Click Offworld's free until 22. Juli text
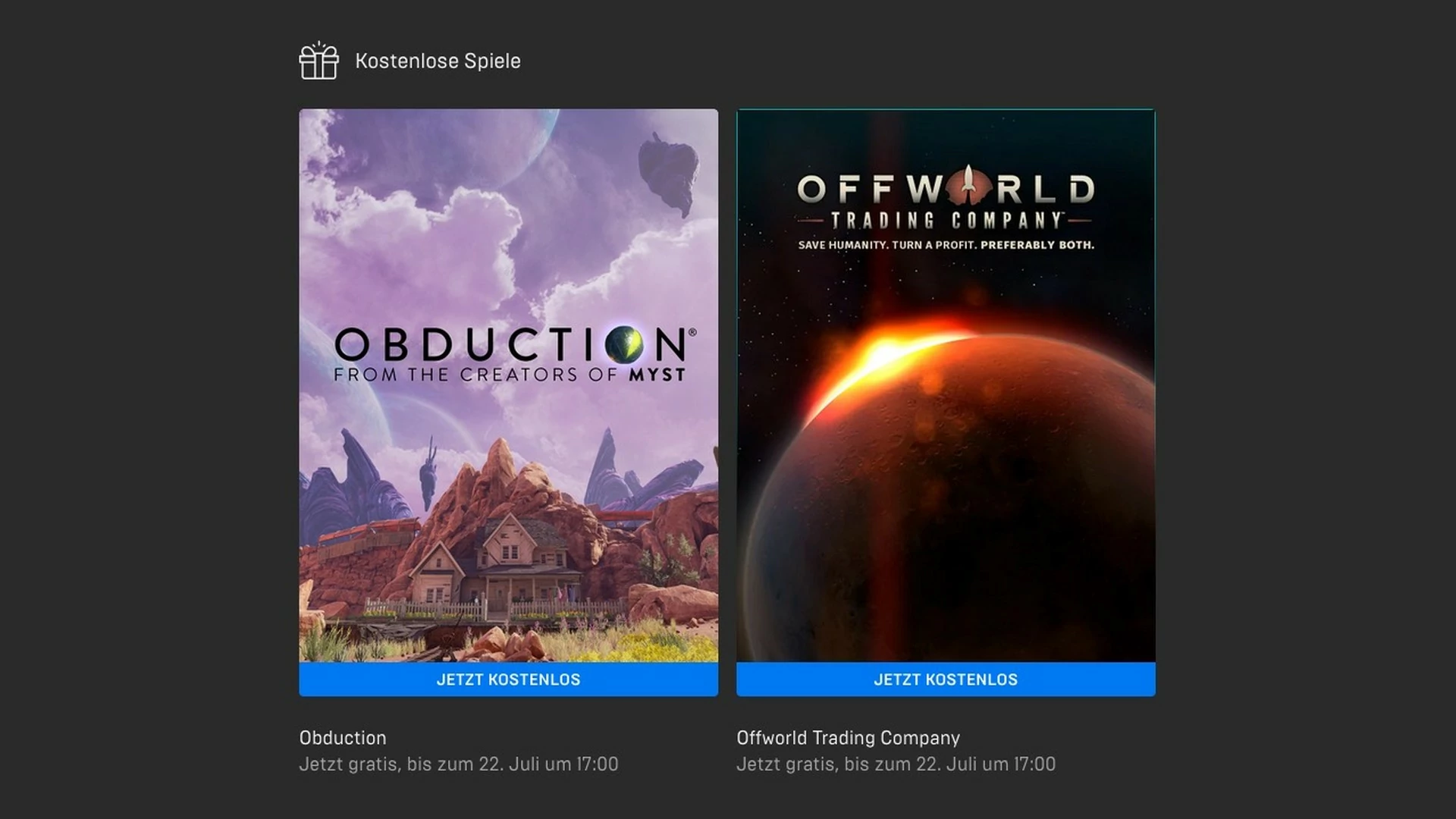The width and height of the screenshot is (1456, 819). (896, 764)
